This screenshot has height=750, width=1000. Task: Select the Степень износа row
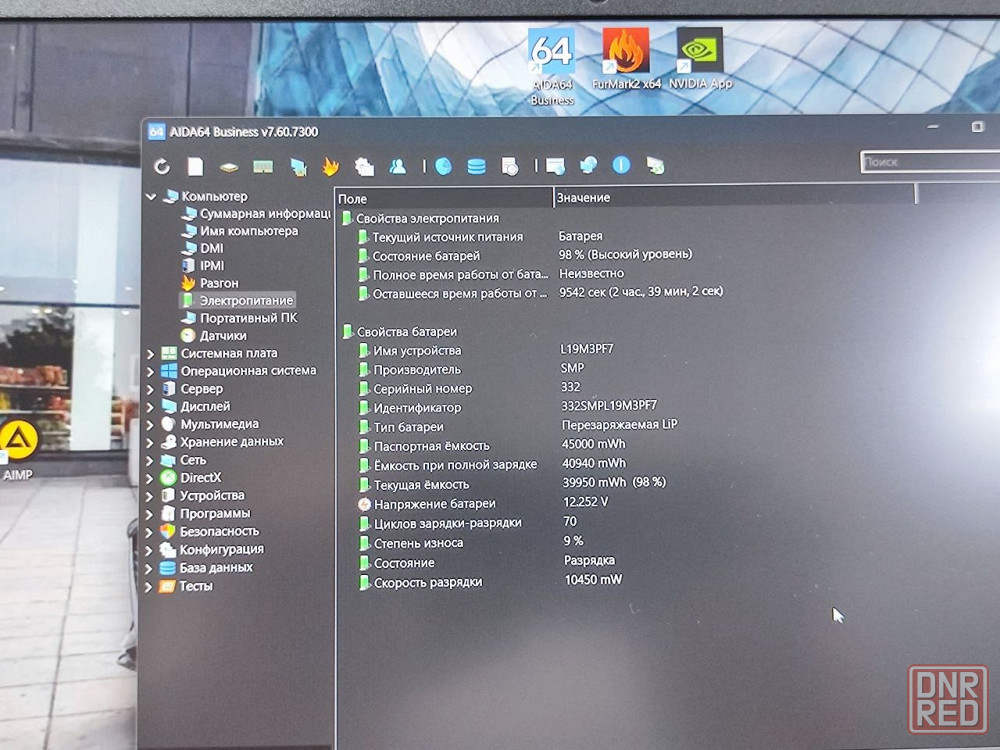tap(471, 542)
